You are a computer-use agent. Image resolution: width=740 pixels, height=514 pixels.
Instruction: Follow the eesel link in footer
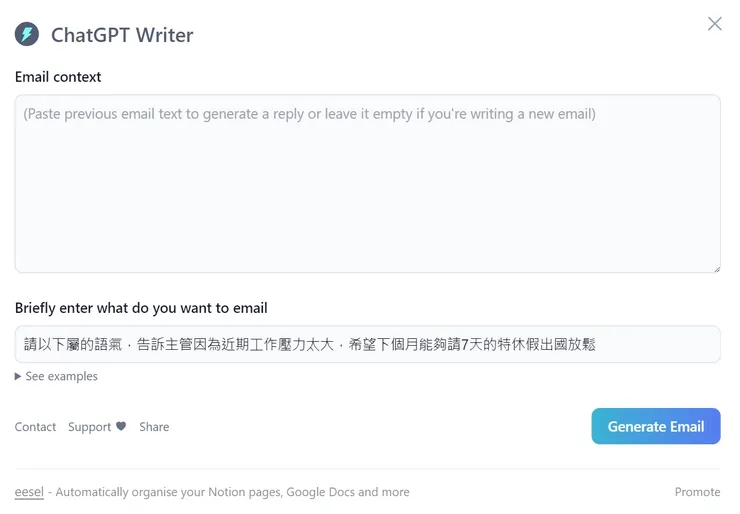coord(29,492)
